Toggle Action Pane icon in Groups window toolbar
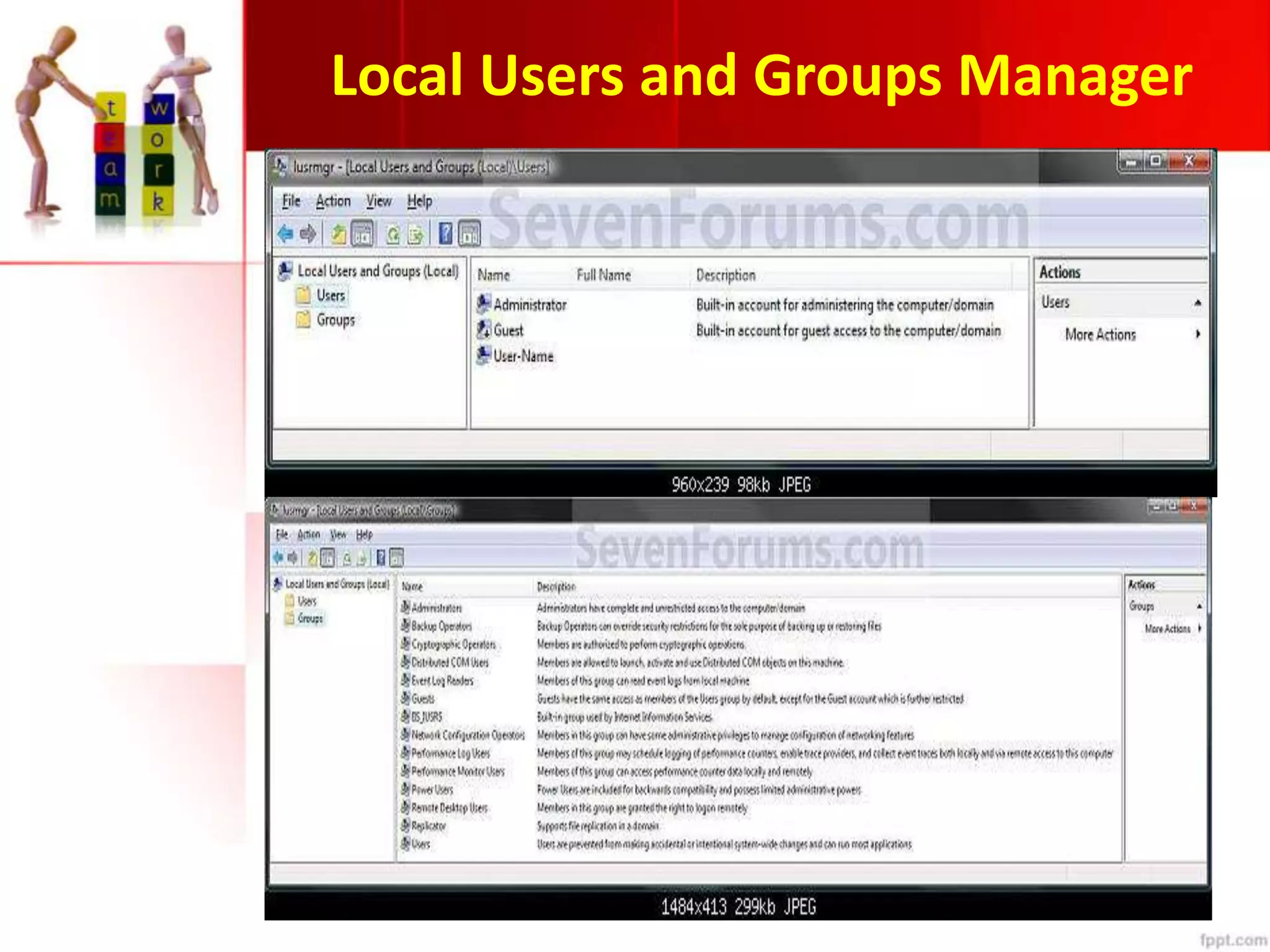The height and width of the screenshot is (952, 1270). [x=396, y=558]
